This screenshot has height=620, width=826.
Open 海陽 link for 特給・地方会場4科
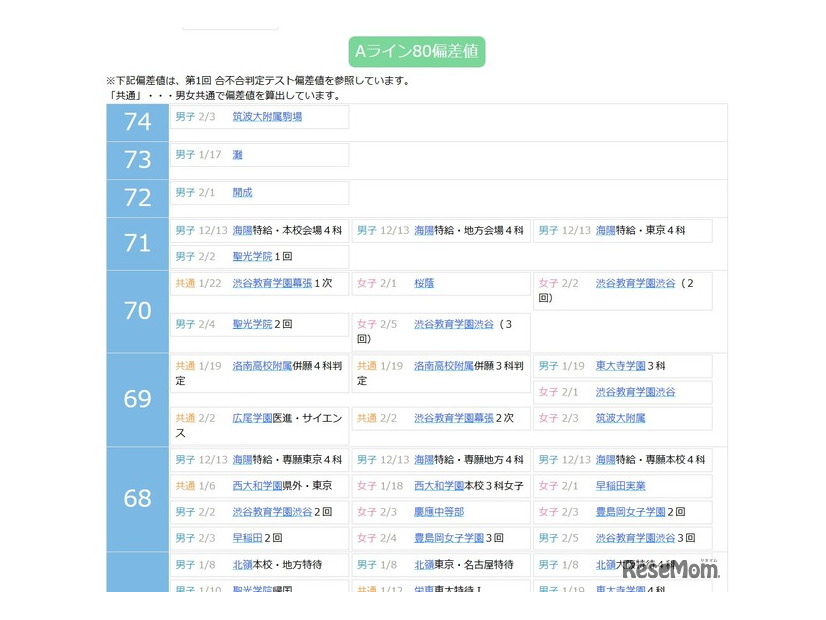[x=424, y=230]
